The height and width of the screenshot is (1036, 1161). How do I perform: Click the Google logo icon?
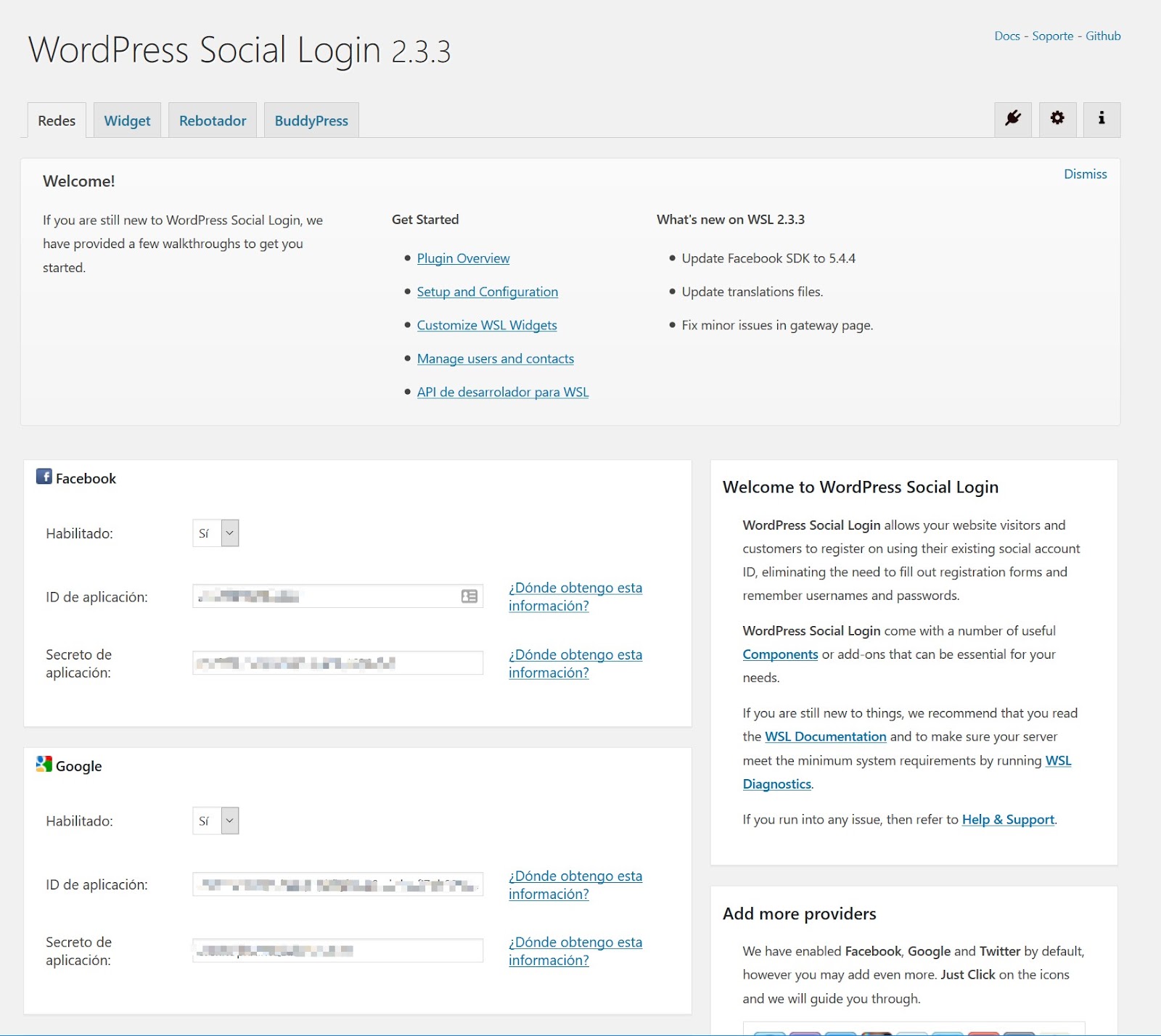[x=44, y=764]
